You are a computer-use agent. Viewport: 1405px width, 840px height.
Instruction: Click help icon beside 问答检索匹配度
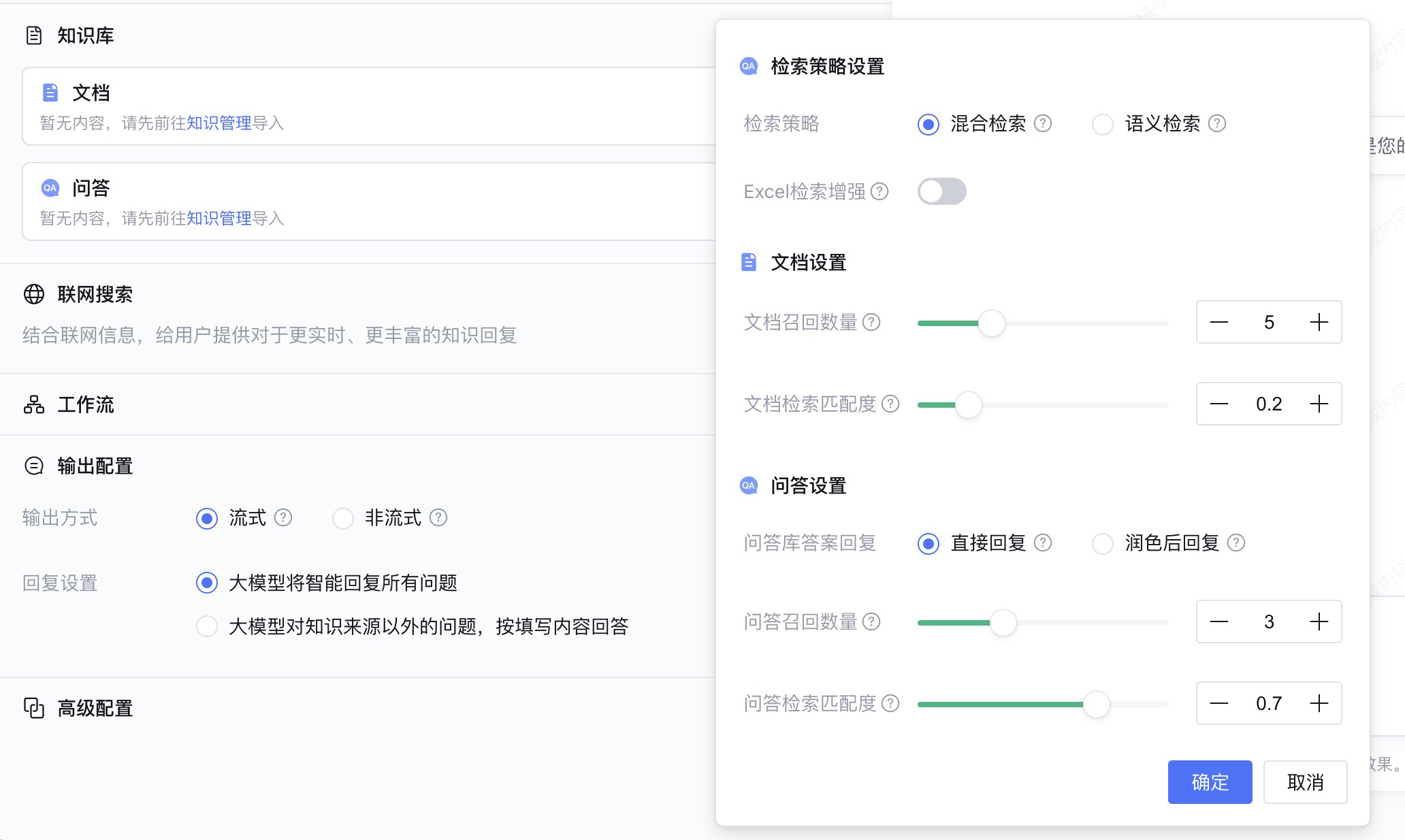(890, 703)
